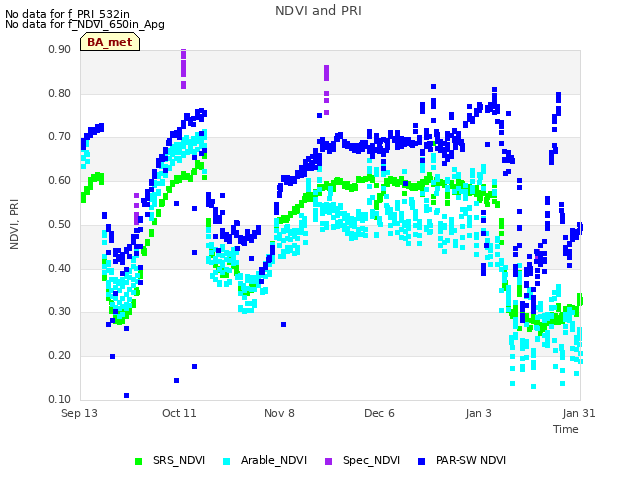640x480 pixels.
Task: Select the Arable_NDVI legend label
Action: 274,460
